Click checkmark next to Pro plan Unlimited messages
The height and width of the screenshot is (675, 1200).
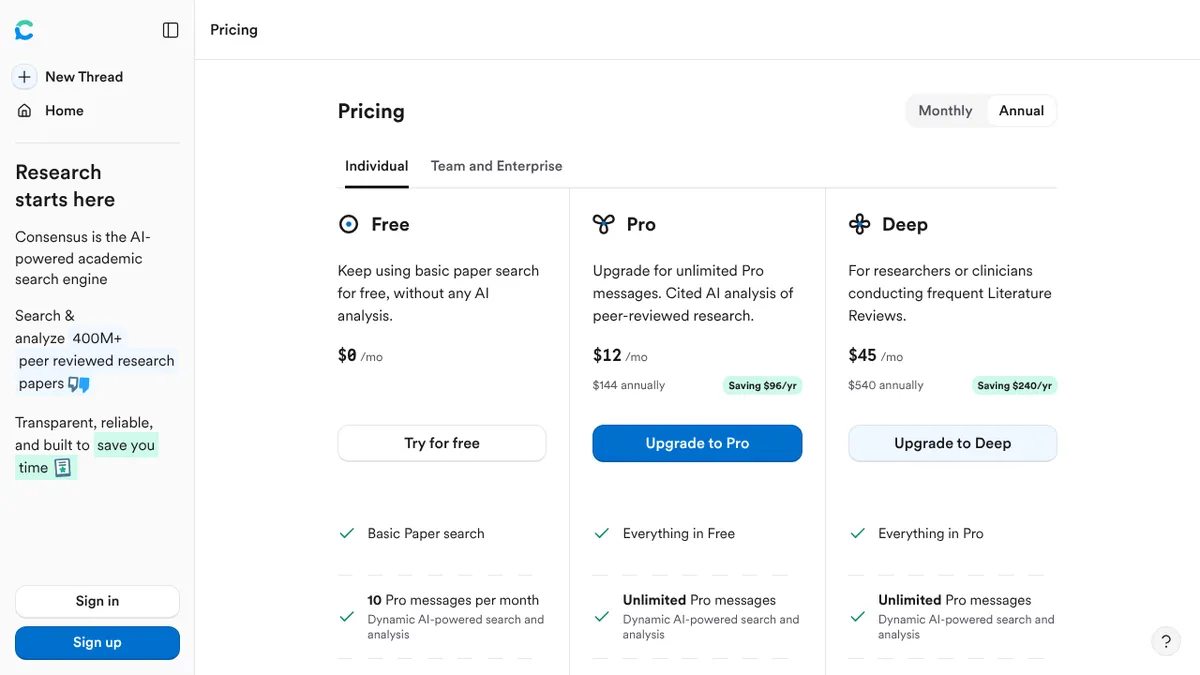click(x=602, y=617)
